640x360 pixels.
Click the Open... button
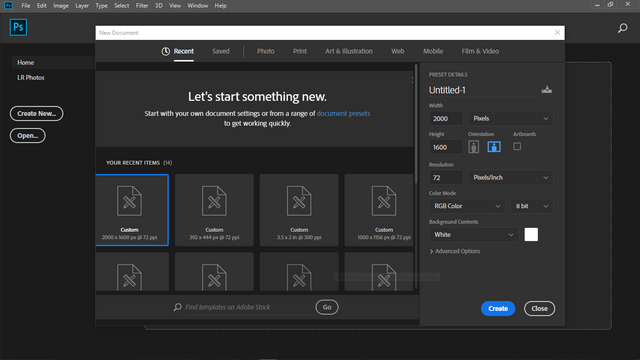pos(27,136)
